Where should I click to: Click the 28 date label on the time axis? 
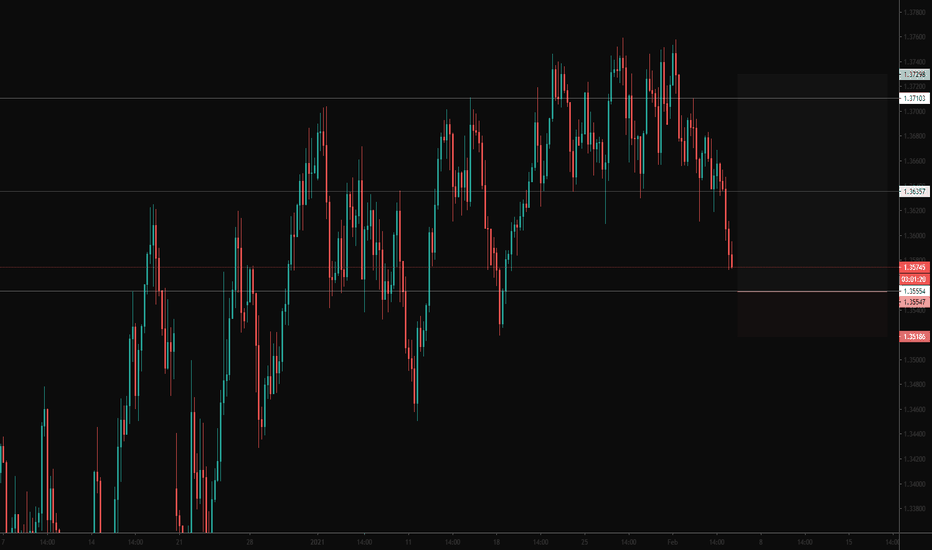pyautogui.click(x=250, y=542)
